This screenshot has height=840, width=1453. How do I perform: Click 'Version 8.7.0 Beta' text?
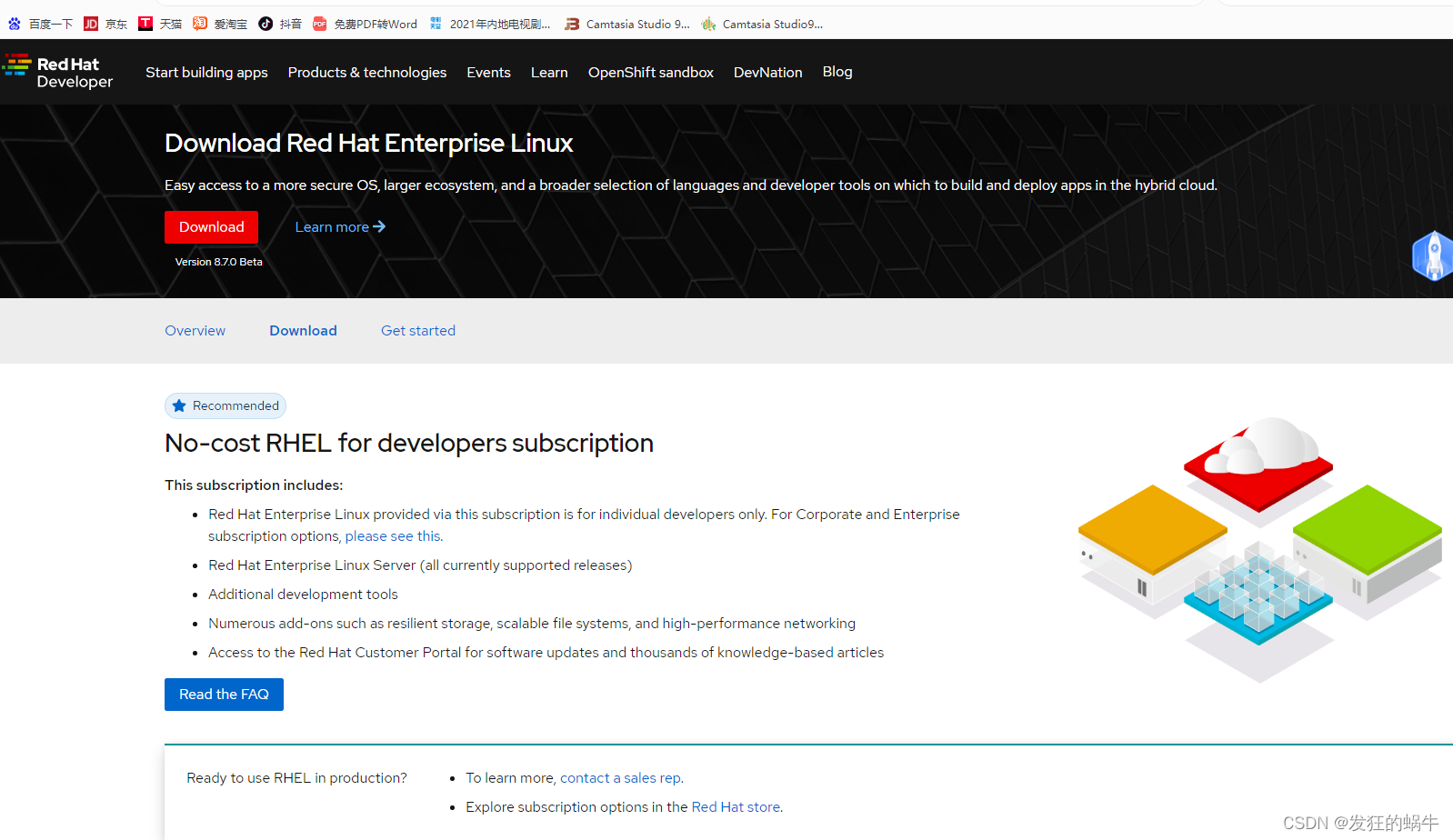click(218, 262)
